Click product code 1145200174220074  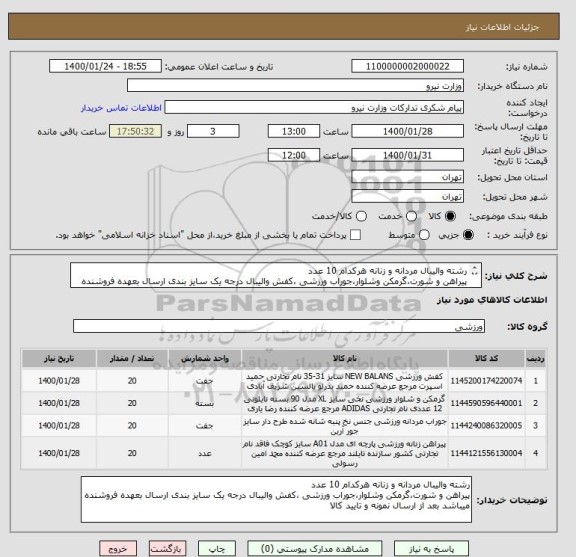pyautogui.click(x=486, y=381)
